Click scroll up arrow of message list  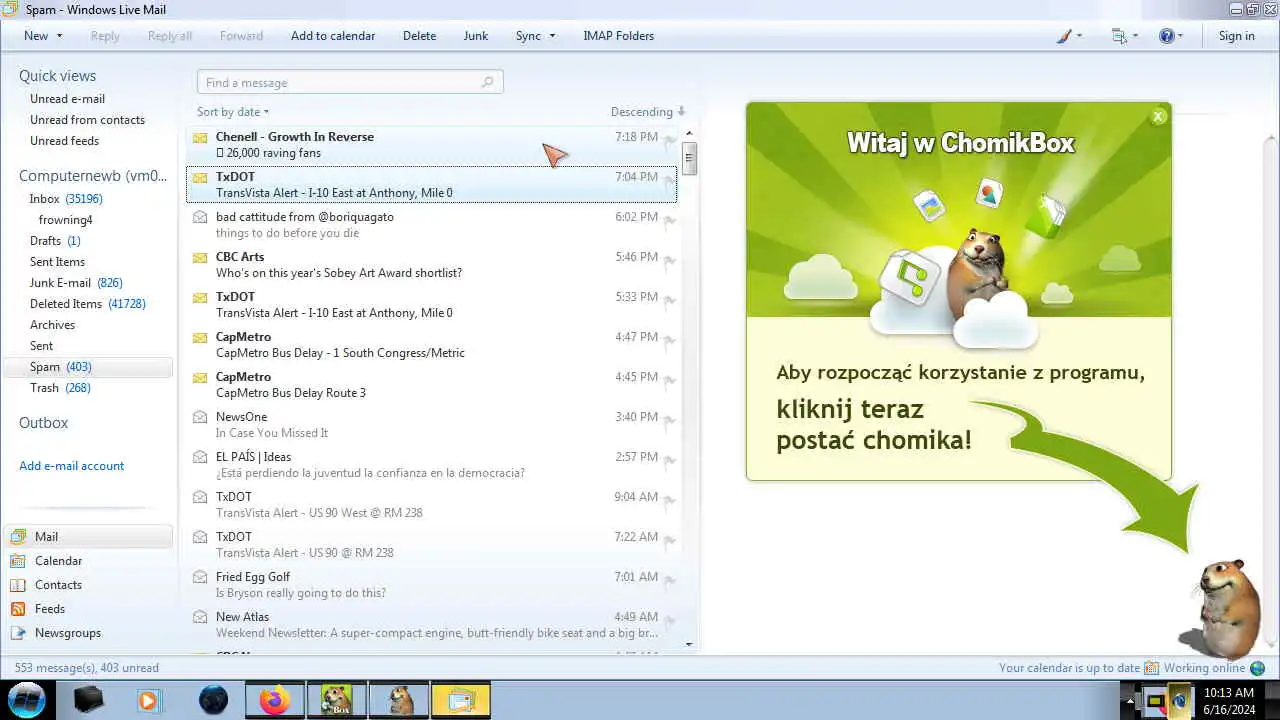pos(689,134)
